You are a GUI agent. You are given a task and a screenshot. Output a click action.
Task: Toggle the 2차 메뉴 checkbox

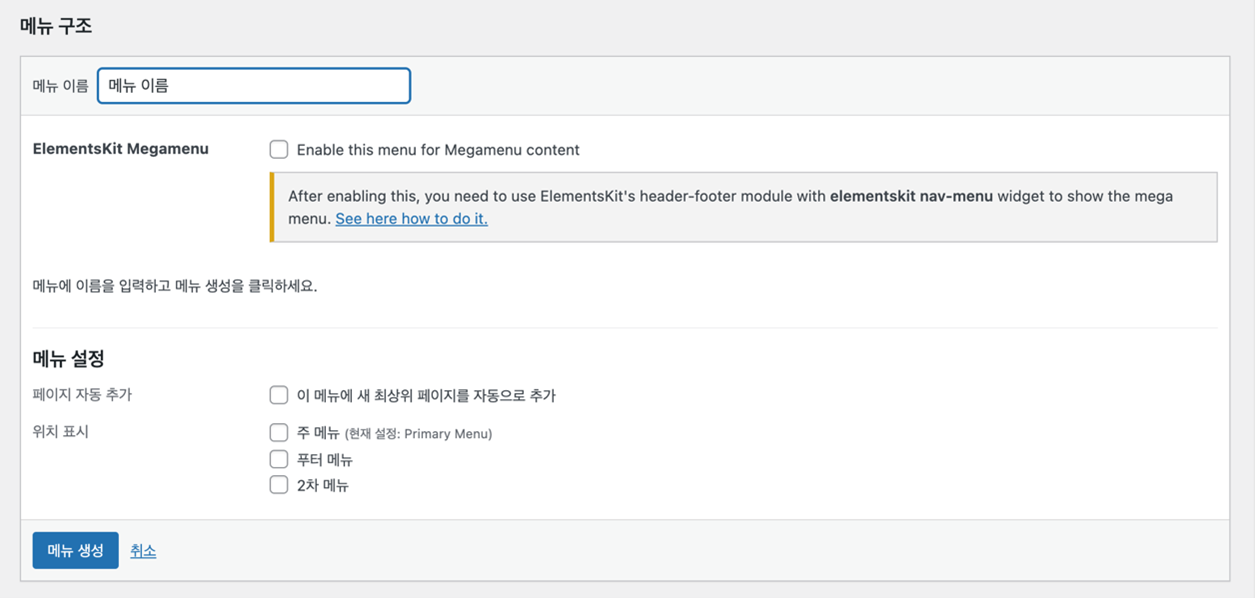tap(279, 485)
